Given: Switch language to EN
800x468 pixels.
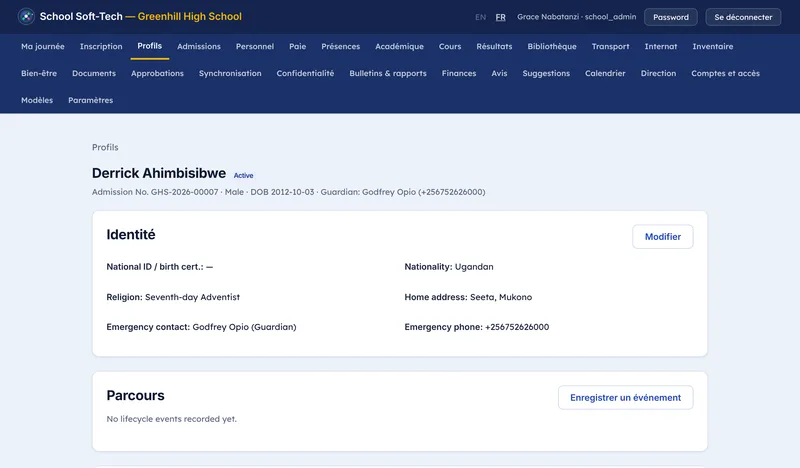Looking at the screenshot, I should tap(480, 17).
